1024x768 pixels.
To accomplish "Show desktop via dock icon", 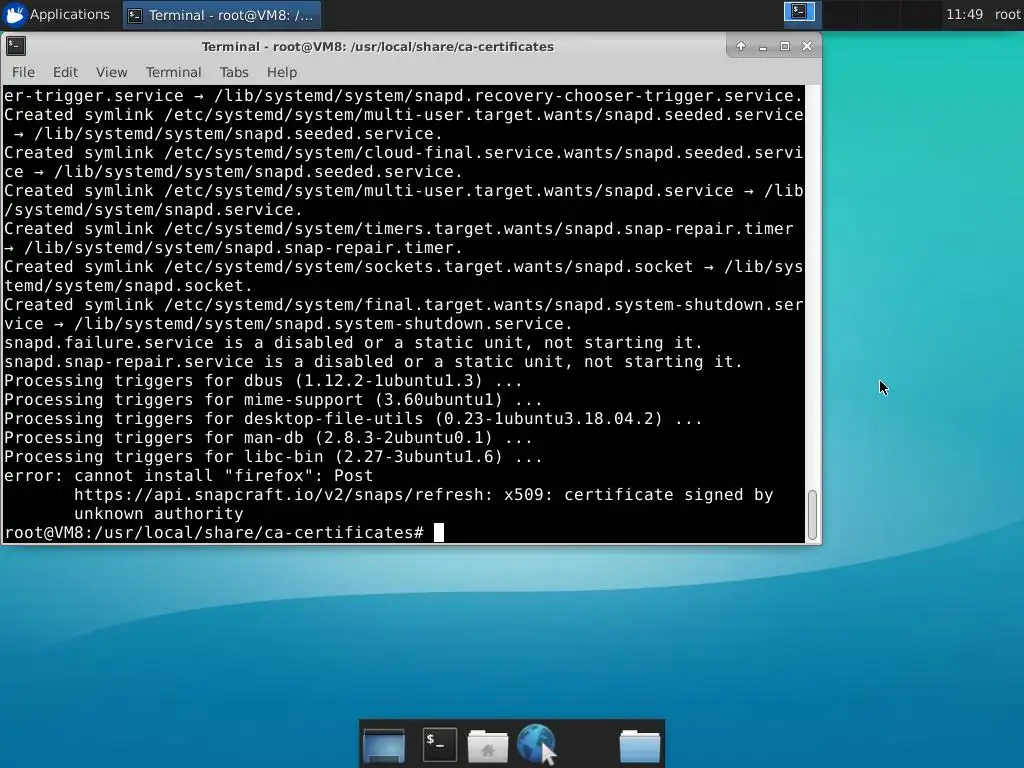I will 384,744.
